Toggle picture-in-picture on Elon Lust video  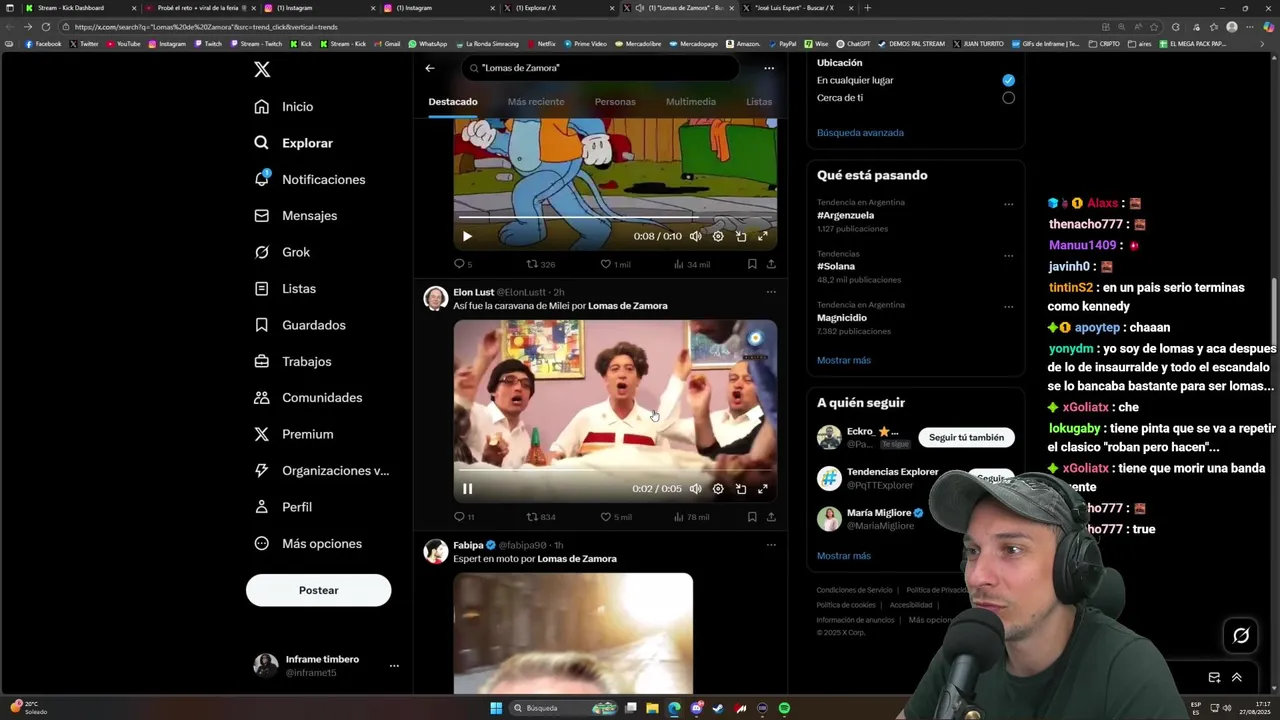[x=741, y=489]
